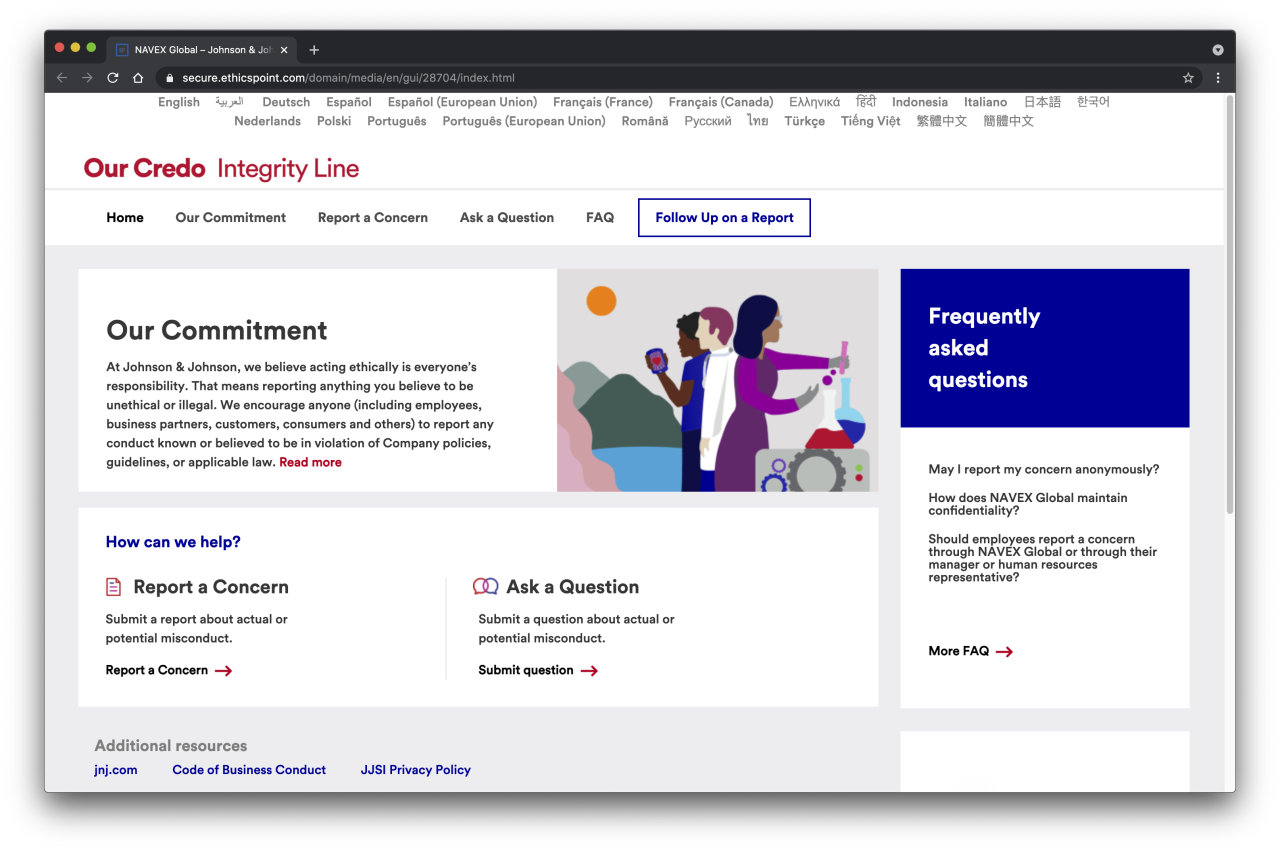
Task: Switch language to Español
Action: click(349, 102)
